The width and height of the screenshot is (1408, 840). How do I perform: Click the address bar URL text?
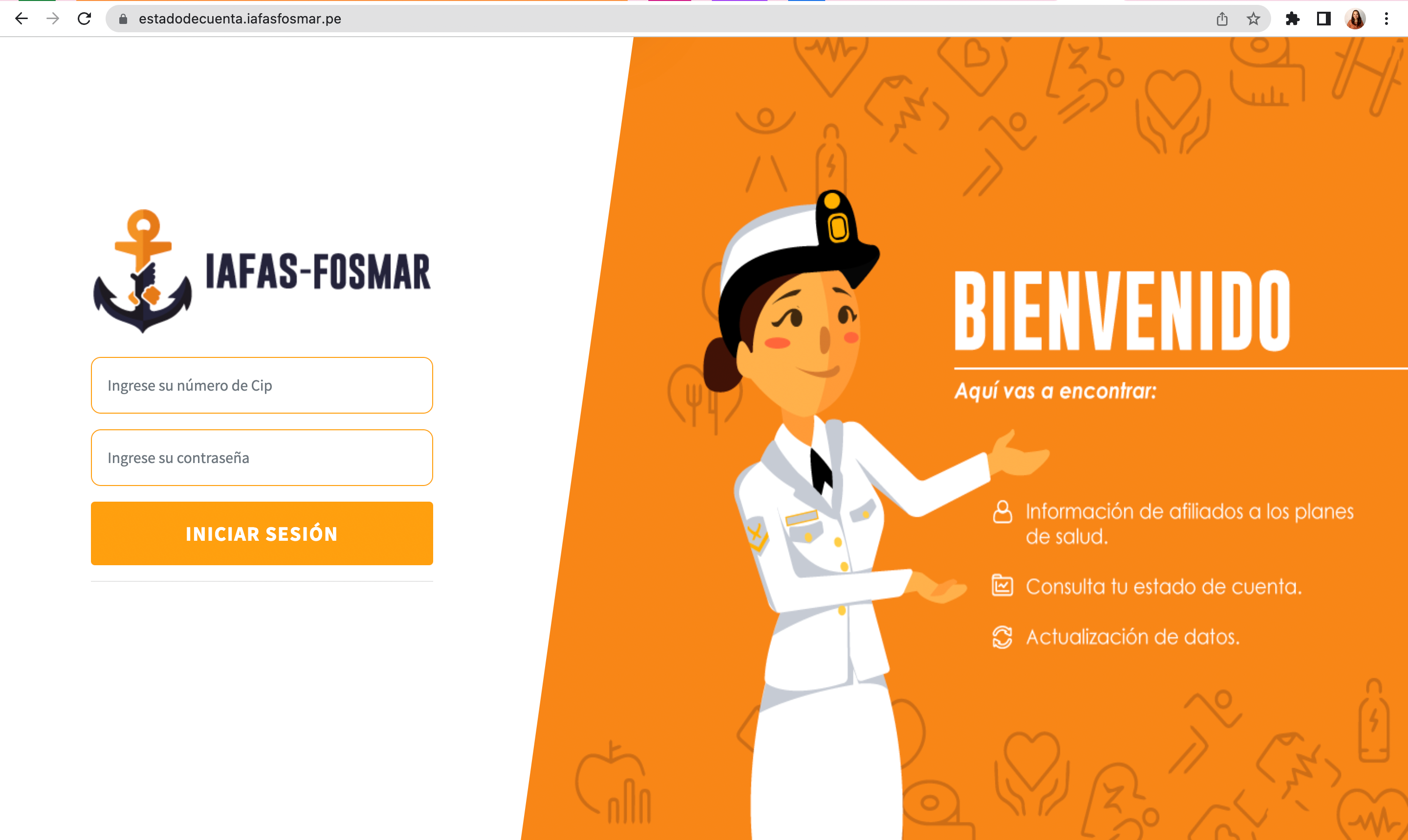(240, 19)
